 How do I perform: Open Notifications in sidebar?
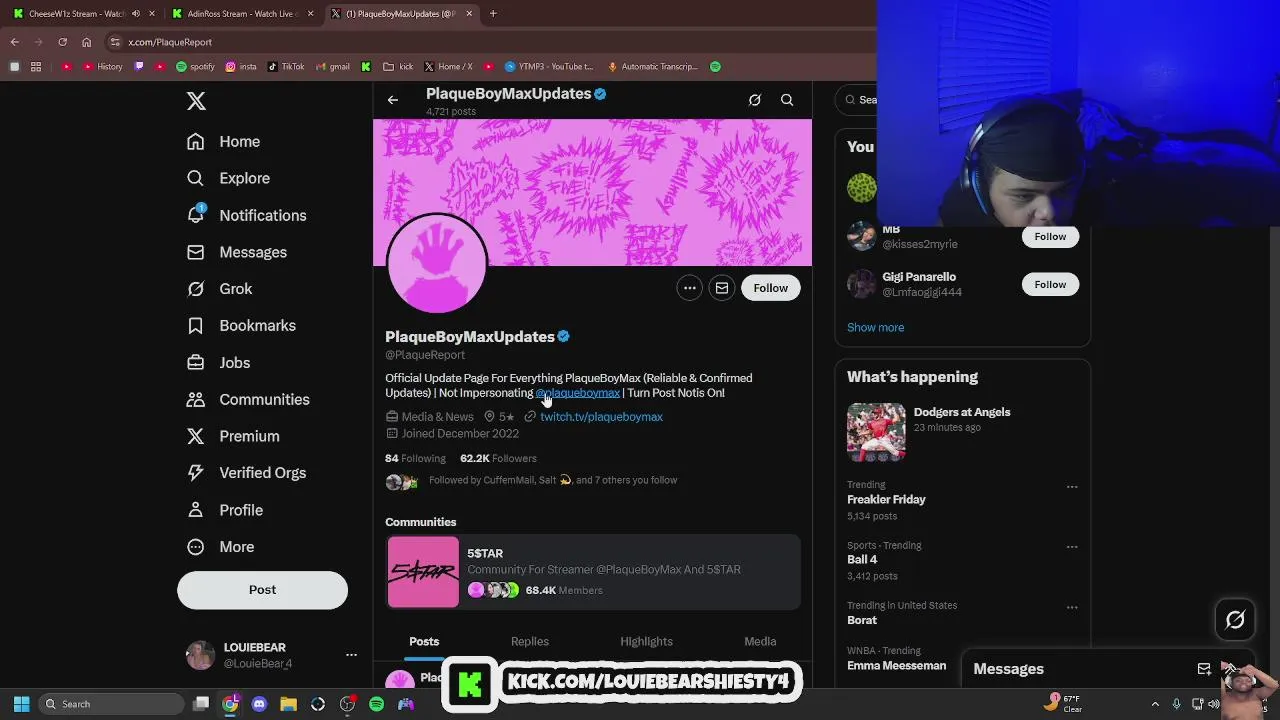[x=246, y=215]
